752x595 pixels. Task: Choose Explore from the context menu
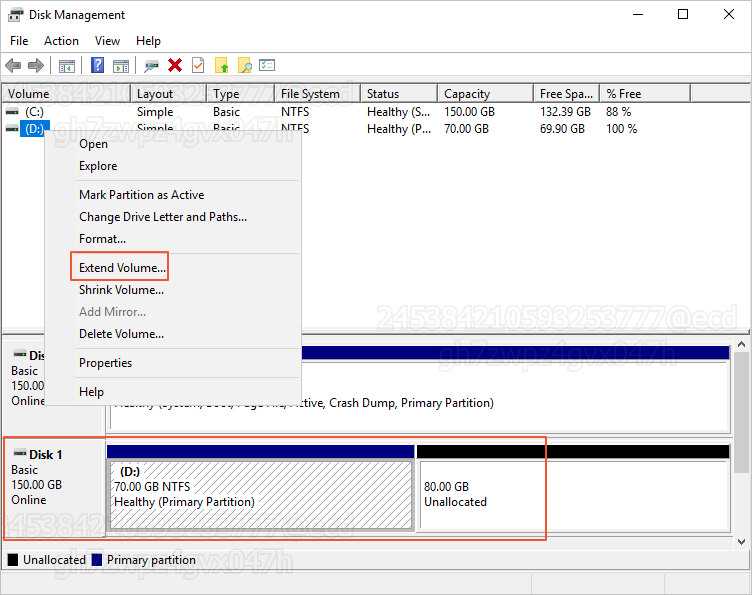coord(173,166)
